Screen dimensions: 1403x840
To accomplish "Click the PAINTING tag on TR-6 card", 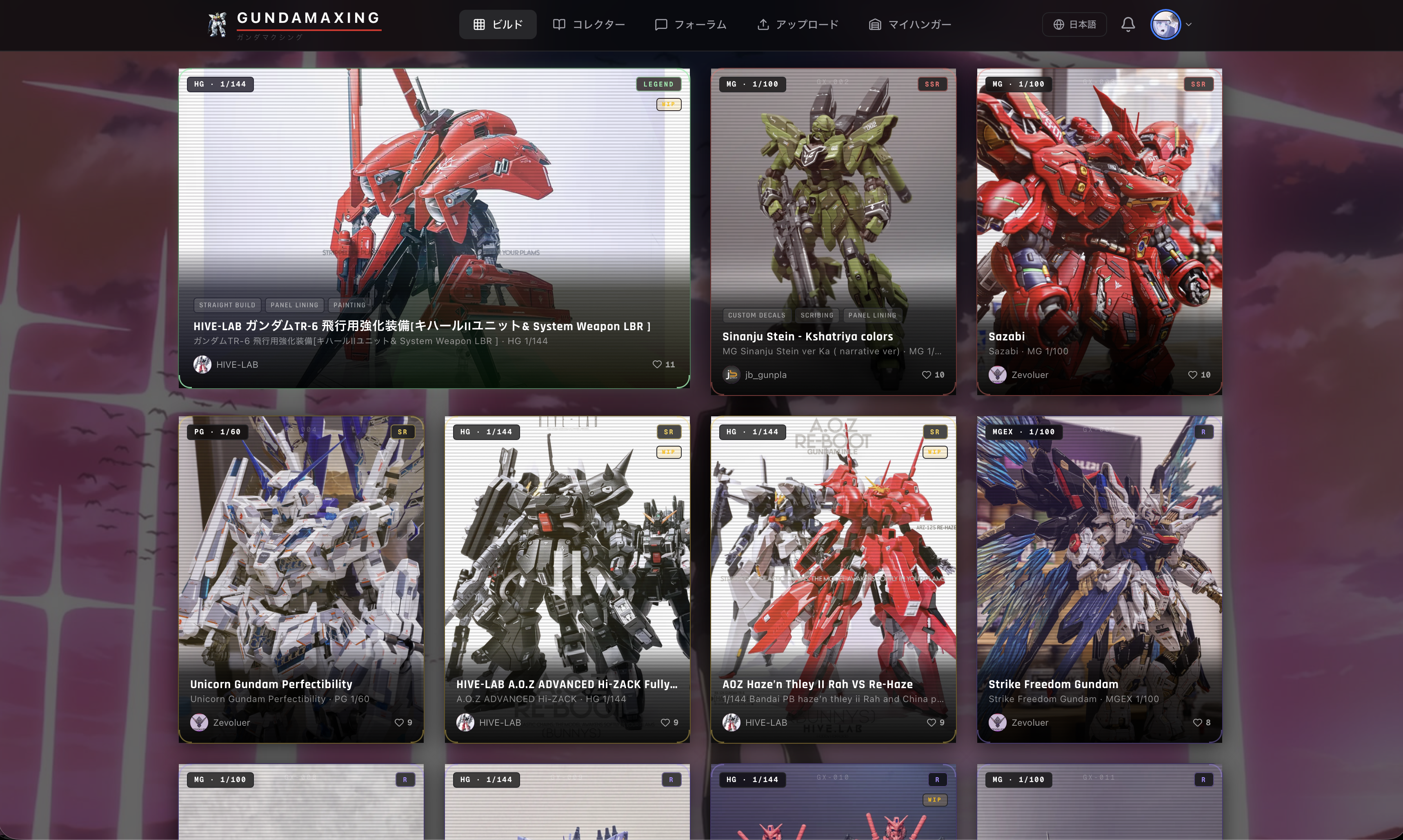I will pos(349,305).
